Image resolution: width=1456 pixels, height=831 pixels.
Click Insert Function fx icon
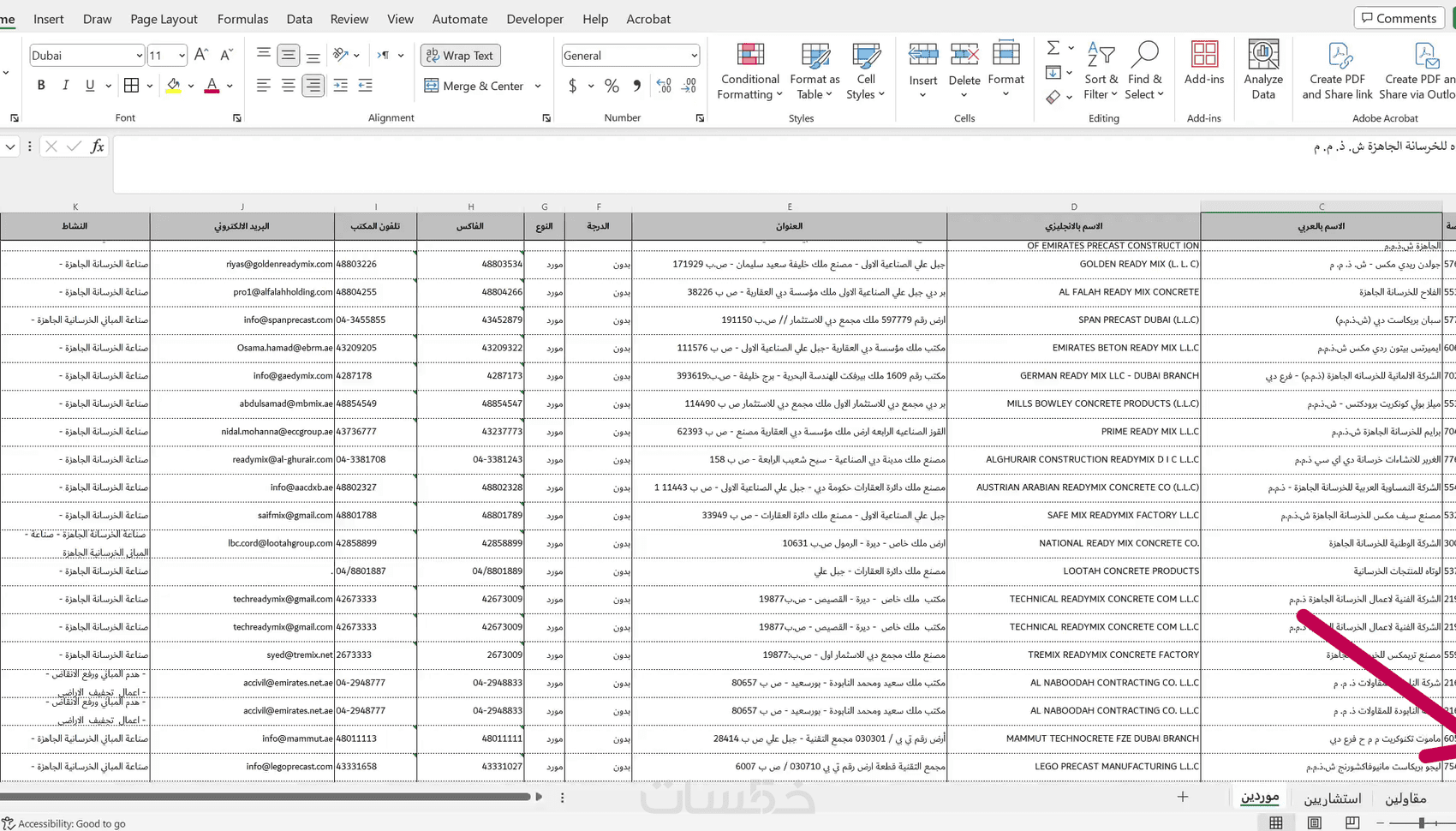tap(98, 146)
